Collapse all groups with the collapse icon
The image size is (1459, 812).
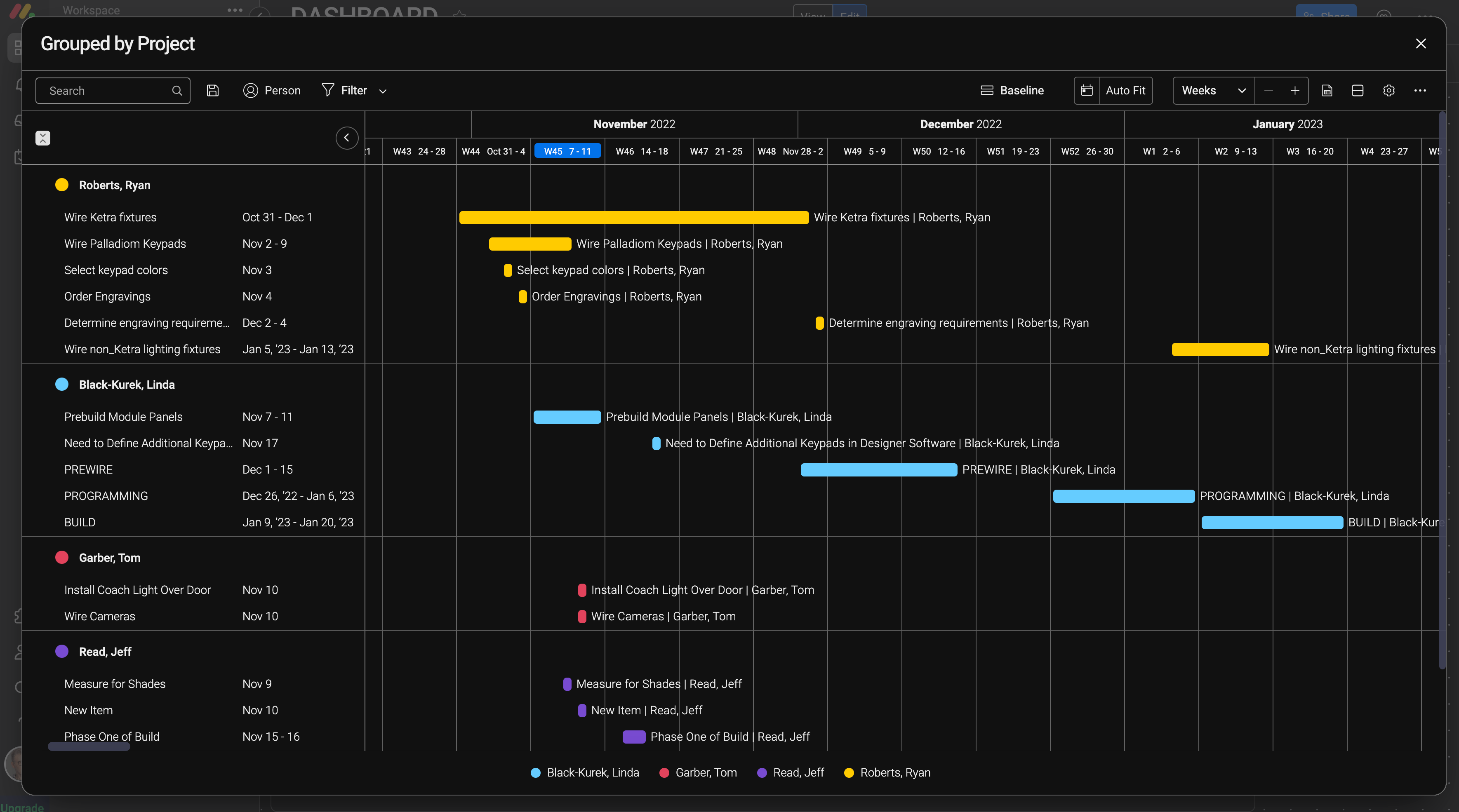pos(43,138)
